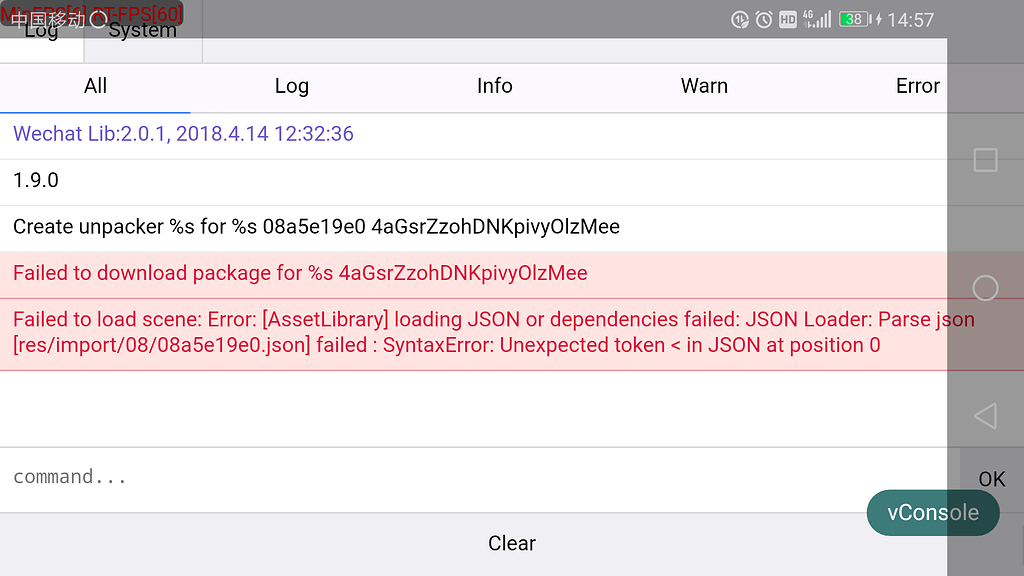Show only Info messages
The width and height of the screenshot is (1024, 576).
pyautogui.click(x=494, y=86)
